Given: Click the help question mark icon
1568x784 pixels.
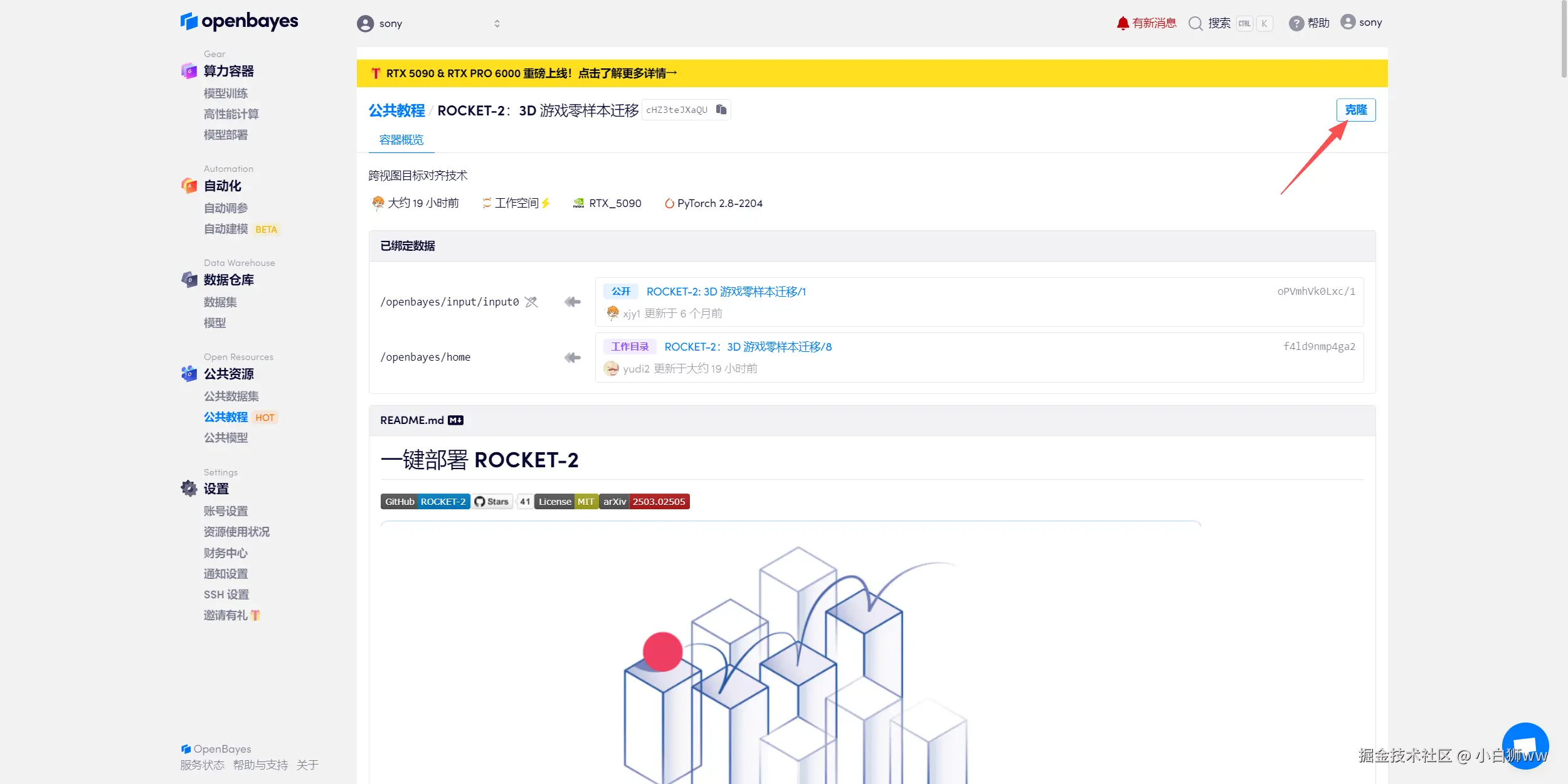Looking at the screenshot, I should point(1296,23).
